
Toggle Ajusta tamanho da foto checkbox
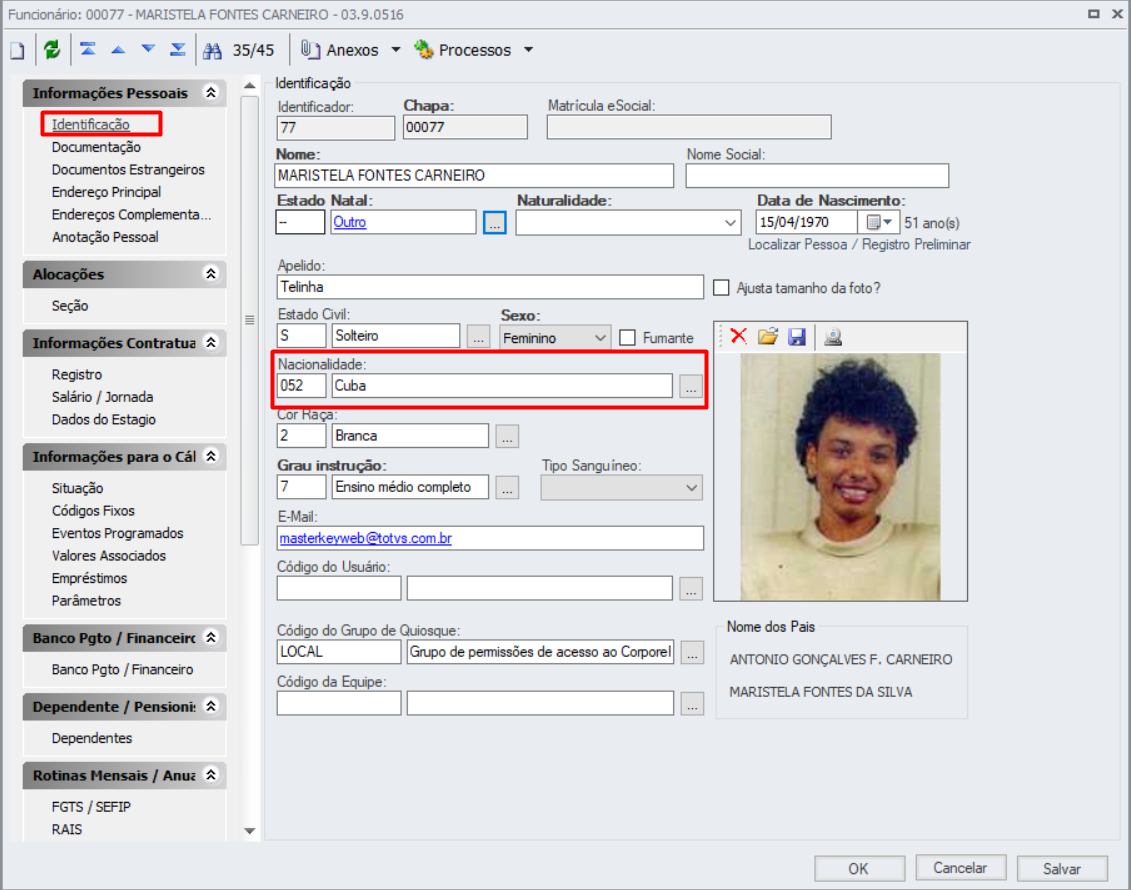[721, 288]
